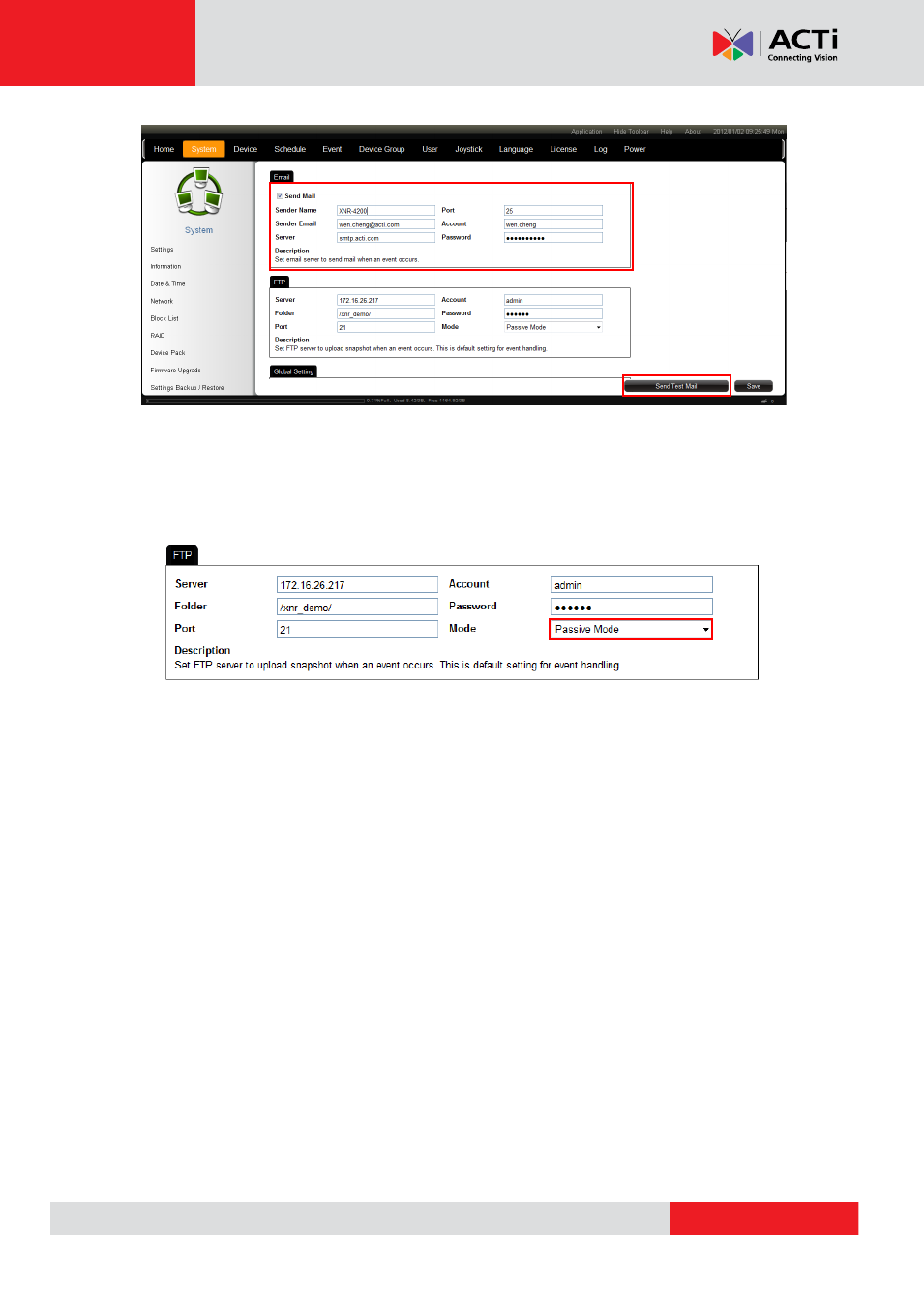Click the email Port field with 25
This screenshot has width=924, height=1306.
pyautogui.click(x=553, y=210)
